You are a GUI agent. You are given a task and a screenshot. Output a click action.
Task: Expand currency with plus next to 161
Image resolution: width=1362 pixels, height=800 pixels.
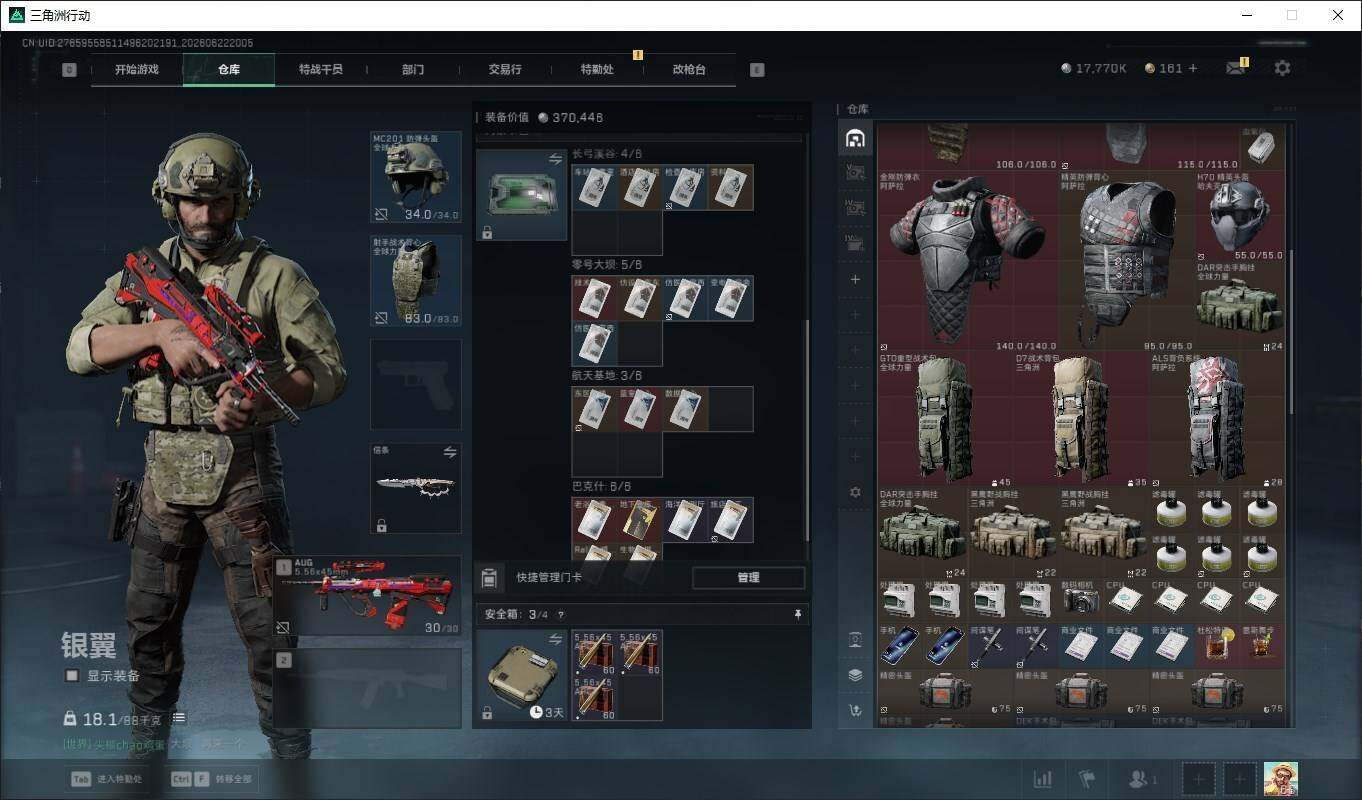(1193, 68)
